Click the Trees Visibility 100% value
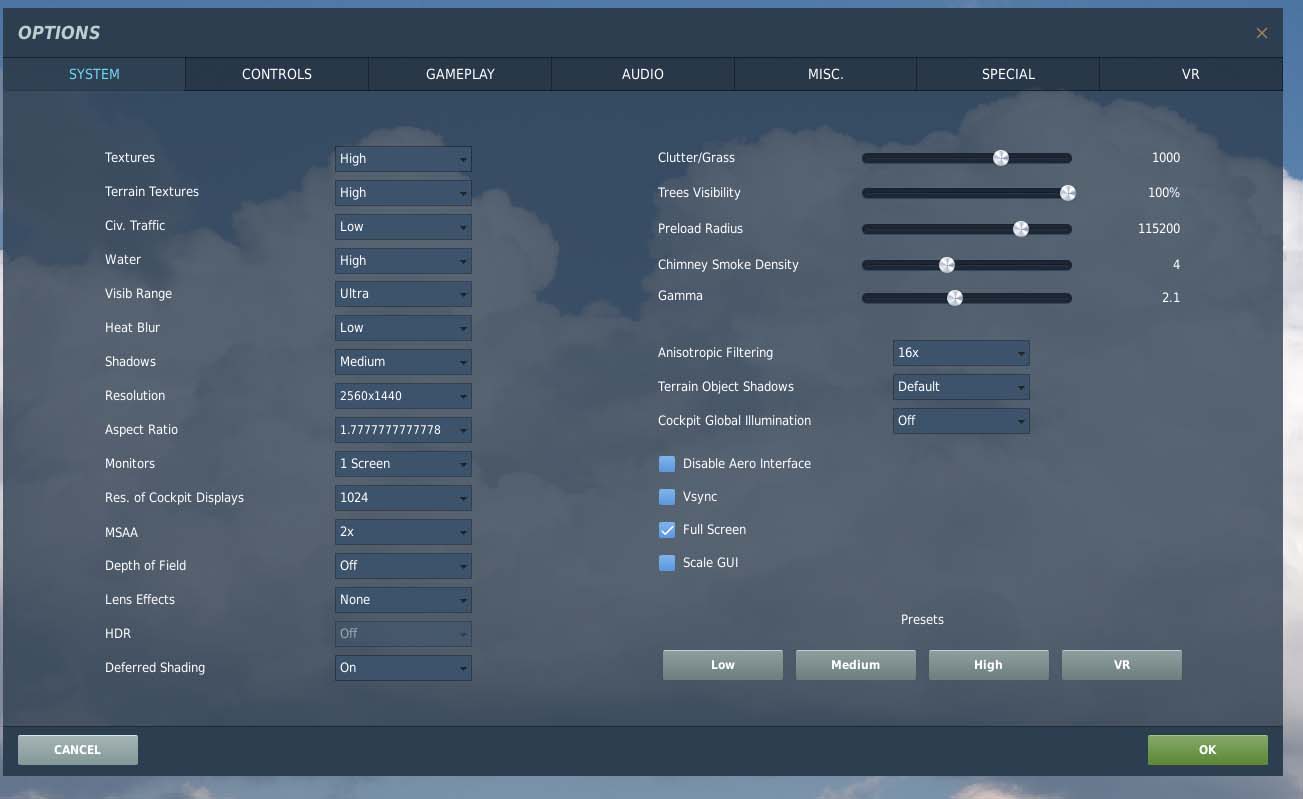The height and width of the screenshot is (799, 1303). tap(1164, 193)
